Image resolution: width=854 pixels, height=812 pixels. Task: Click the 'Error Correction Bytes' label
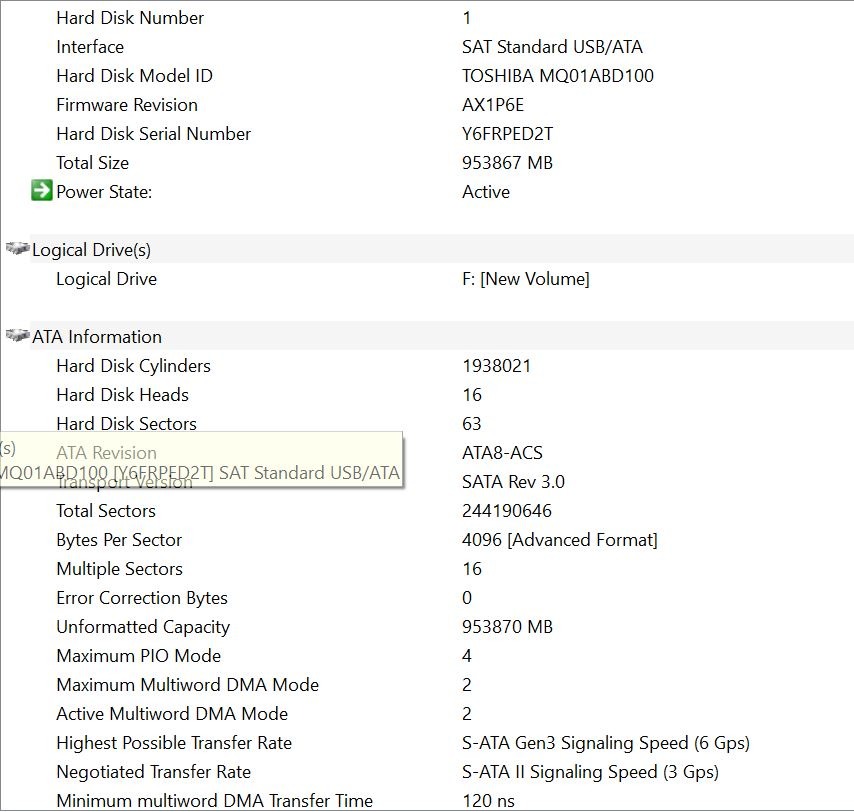click(x=142, y=597)
